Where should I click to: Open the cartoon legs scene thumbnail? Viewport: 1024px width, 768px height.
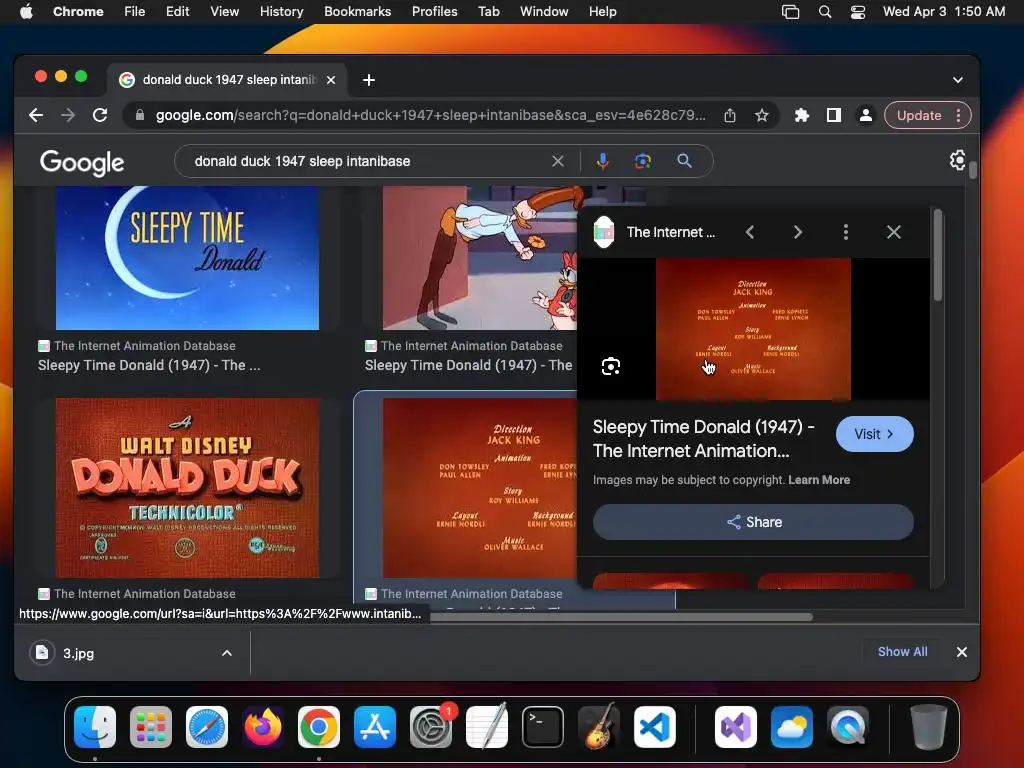pyautogui.click(x=479, y=258)
